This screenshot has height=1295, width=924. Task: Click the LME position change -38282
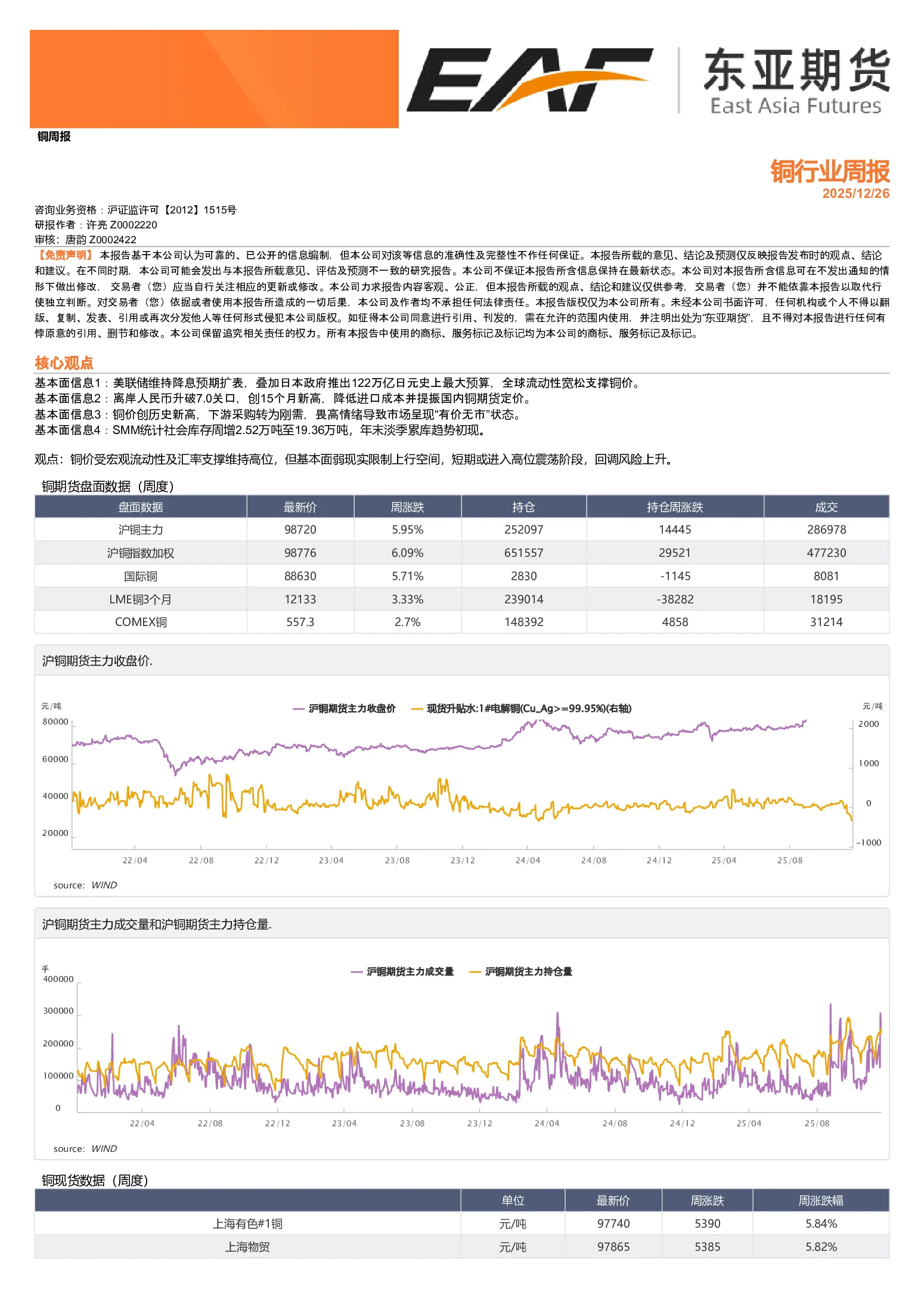(x=675, y=599)
